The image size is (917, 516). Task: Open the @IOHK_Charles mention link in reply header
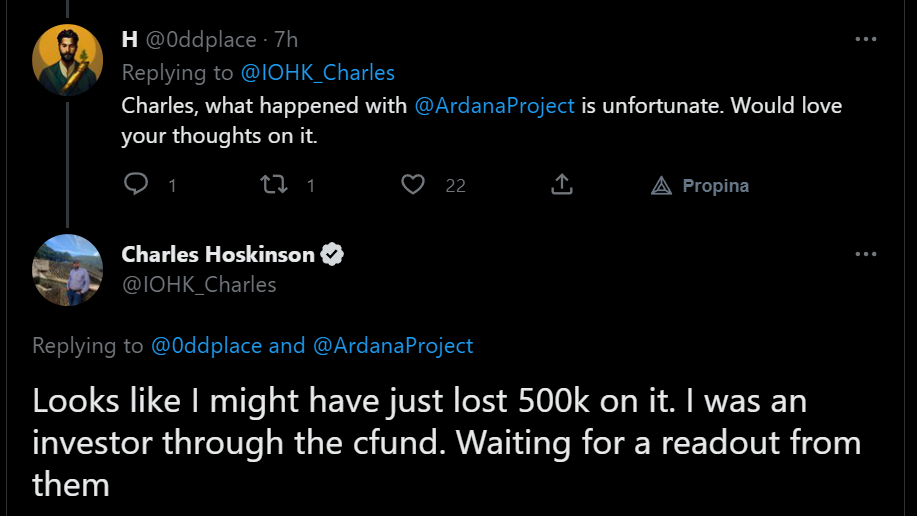click(318, 73)
